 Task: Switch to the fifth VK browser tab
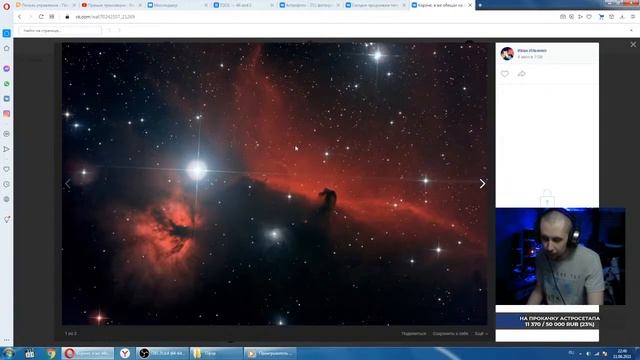tap(309, 5)
